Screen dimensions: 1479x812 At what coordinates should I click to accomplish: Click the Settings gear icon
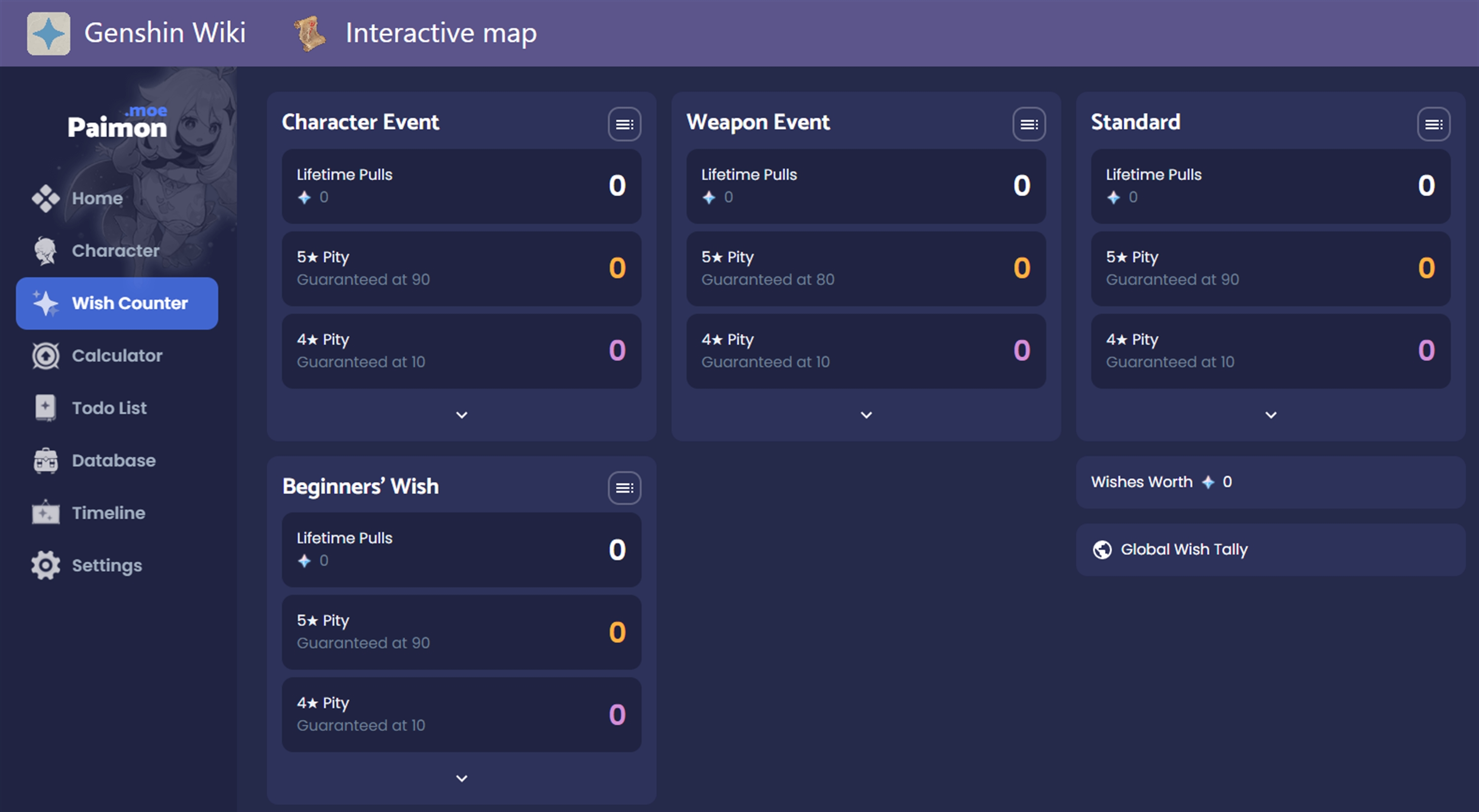click(x=45, y=565)
